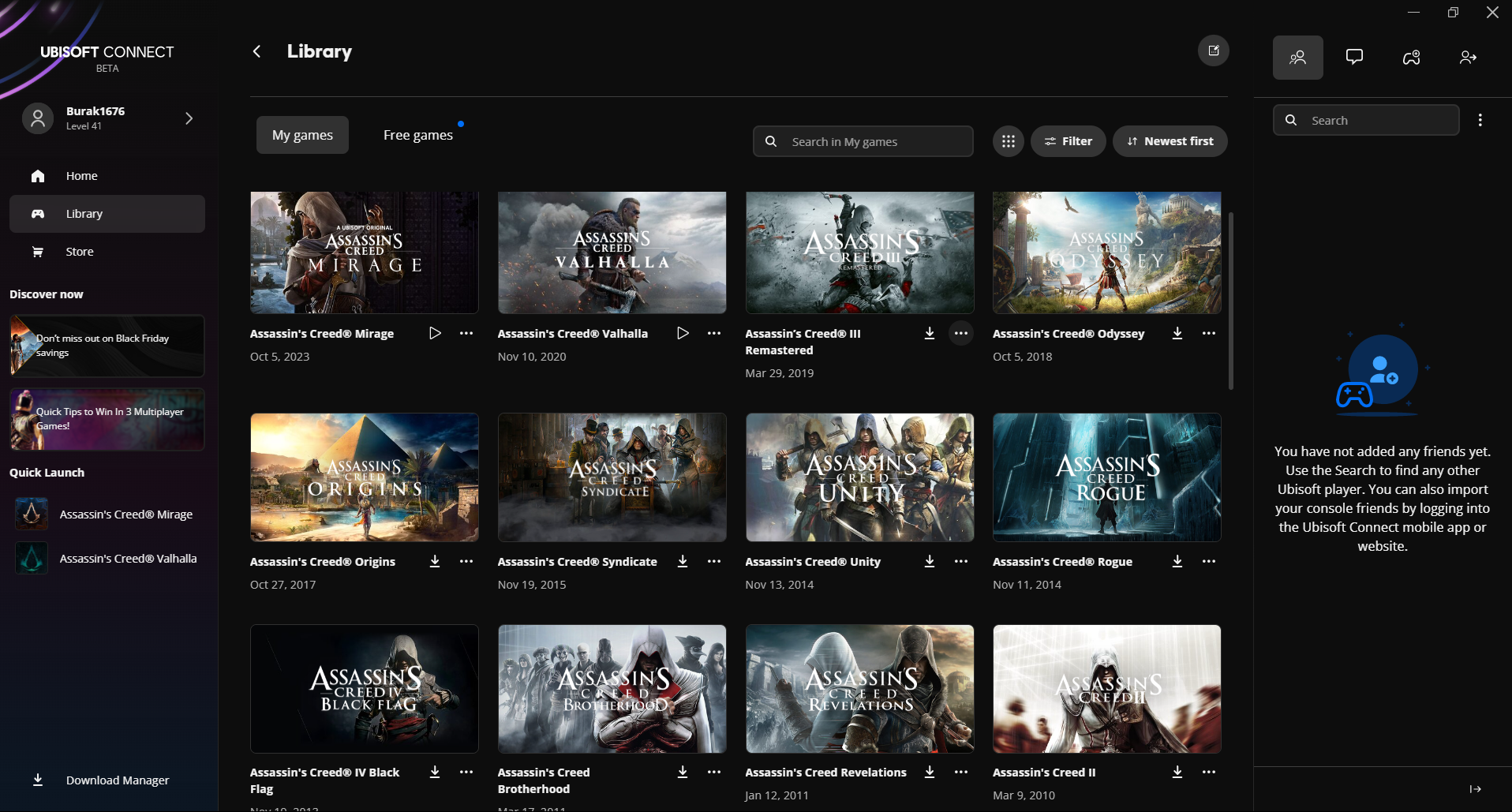Download Assassin's Creed IV Black Flag
The image size is (1512, 812).
(x=435, y=772)
